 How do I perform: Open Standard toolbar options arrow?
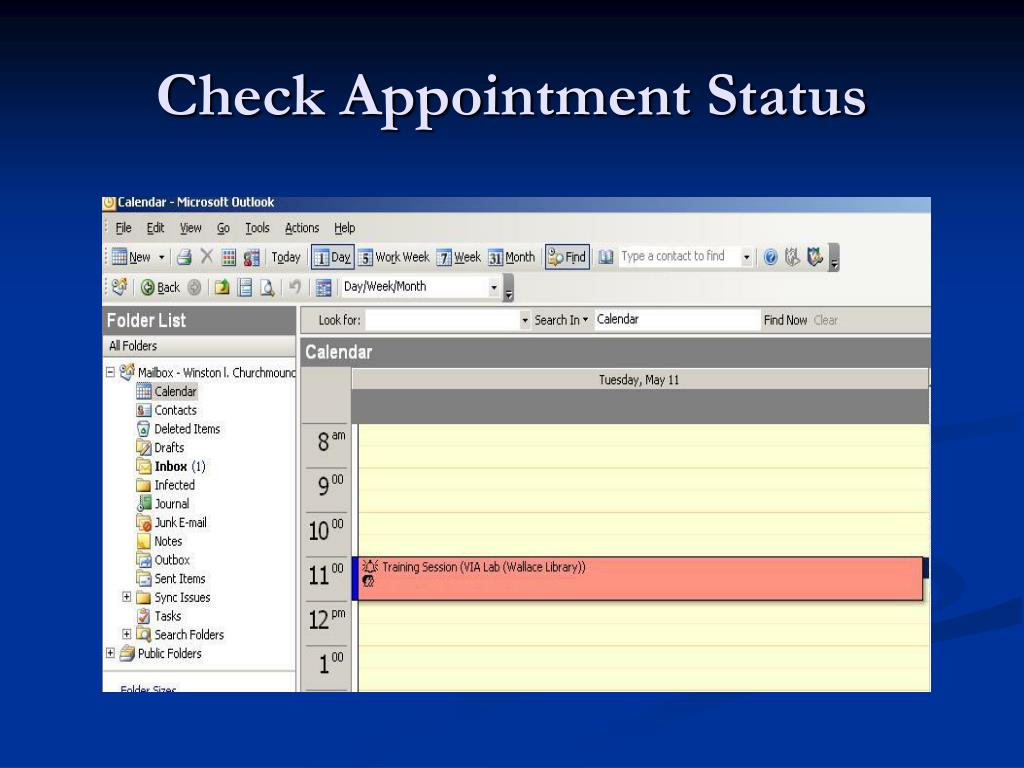point(834,257)
